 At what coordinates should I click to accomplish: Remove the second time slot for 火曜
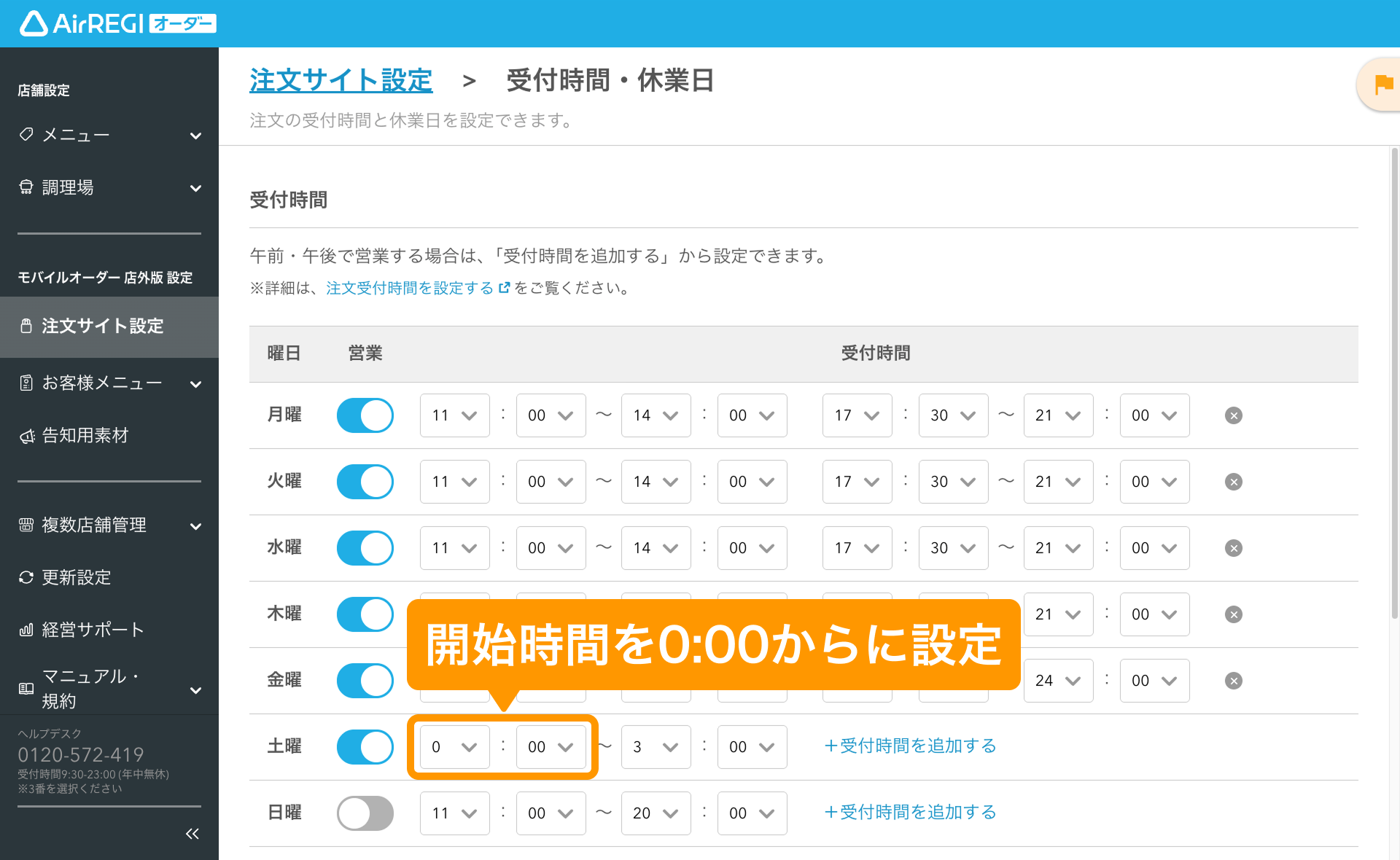(1234, 482)
